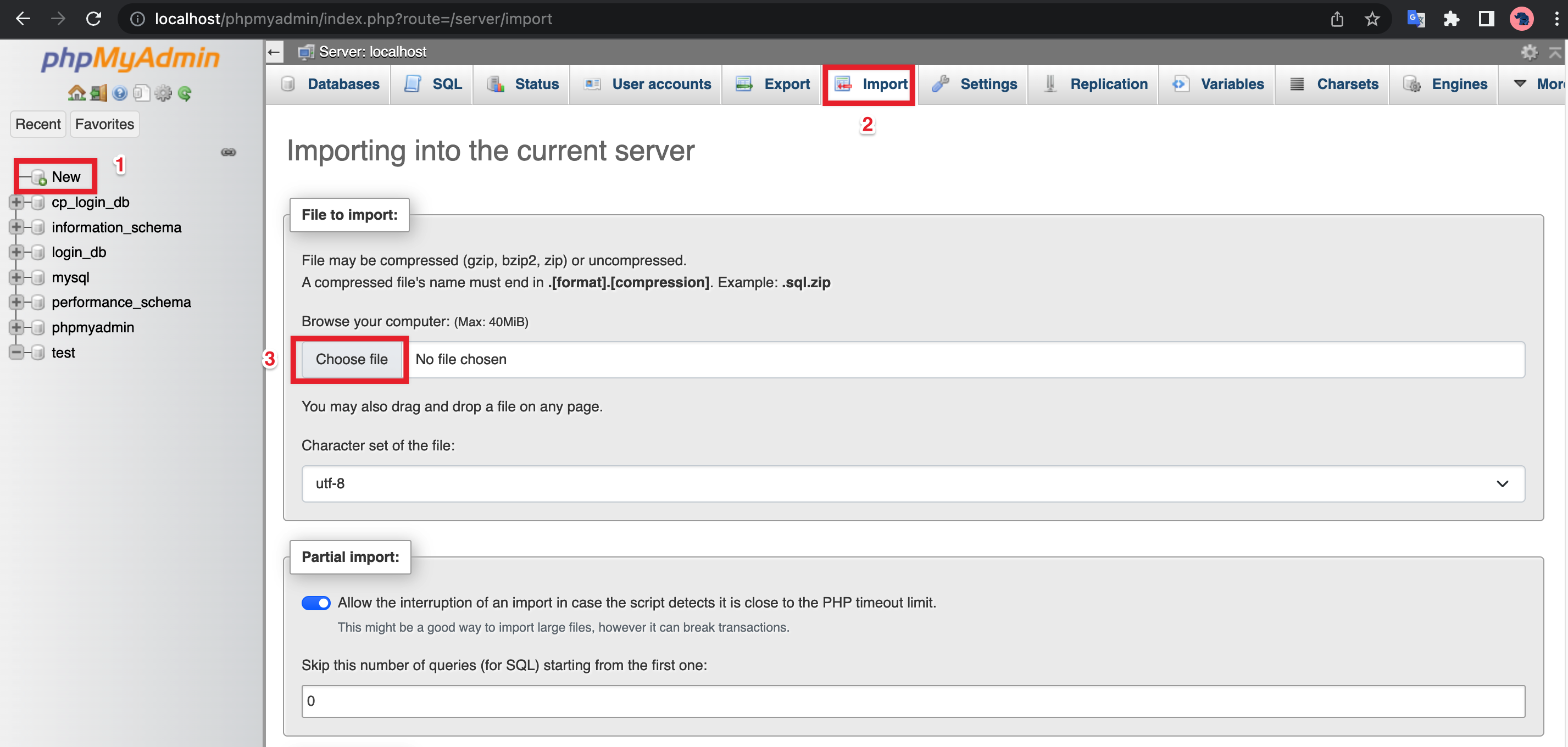
Task: Open the character set utf-8 dropdown
Action: point(913,483)
